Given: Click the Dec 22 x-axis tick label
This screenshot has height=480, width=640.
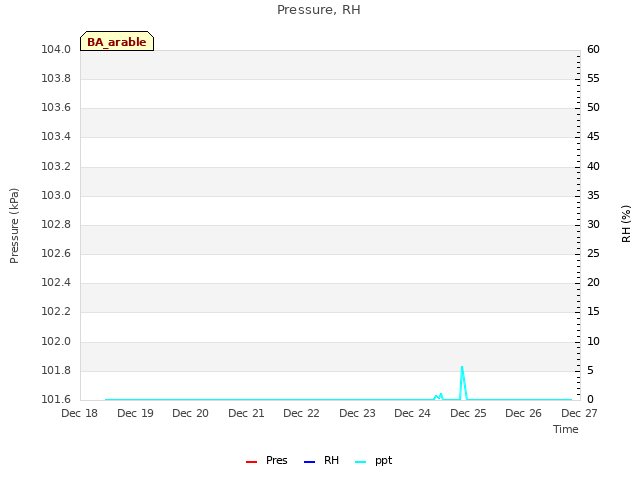Looking at the screenshot, I should 302,413.
